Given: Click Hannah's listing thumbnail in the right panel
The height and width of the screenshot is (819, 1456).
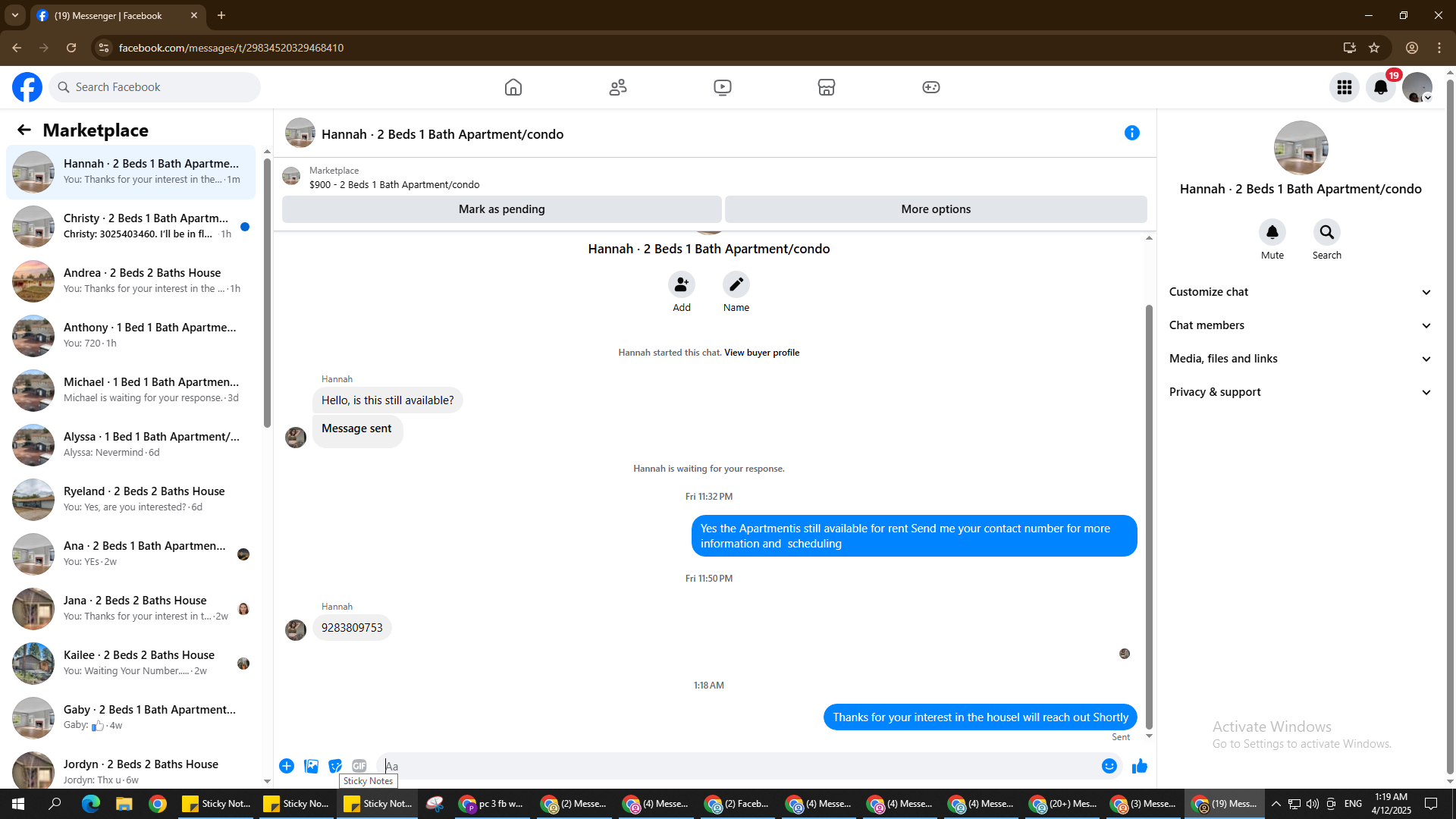Looking at the screenshot, I should [1301, 148].
